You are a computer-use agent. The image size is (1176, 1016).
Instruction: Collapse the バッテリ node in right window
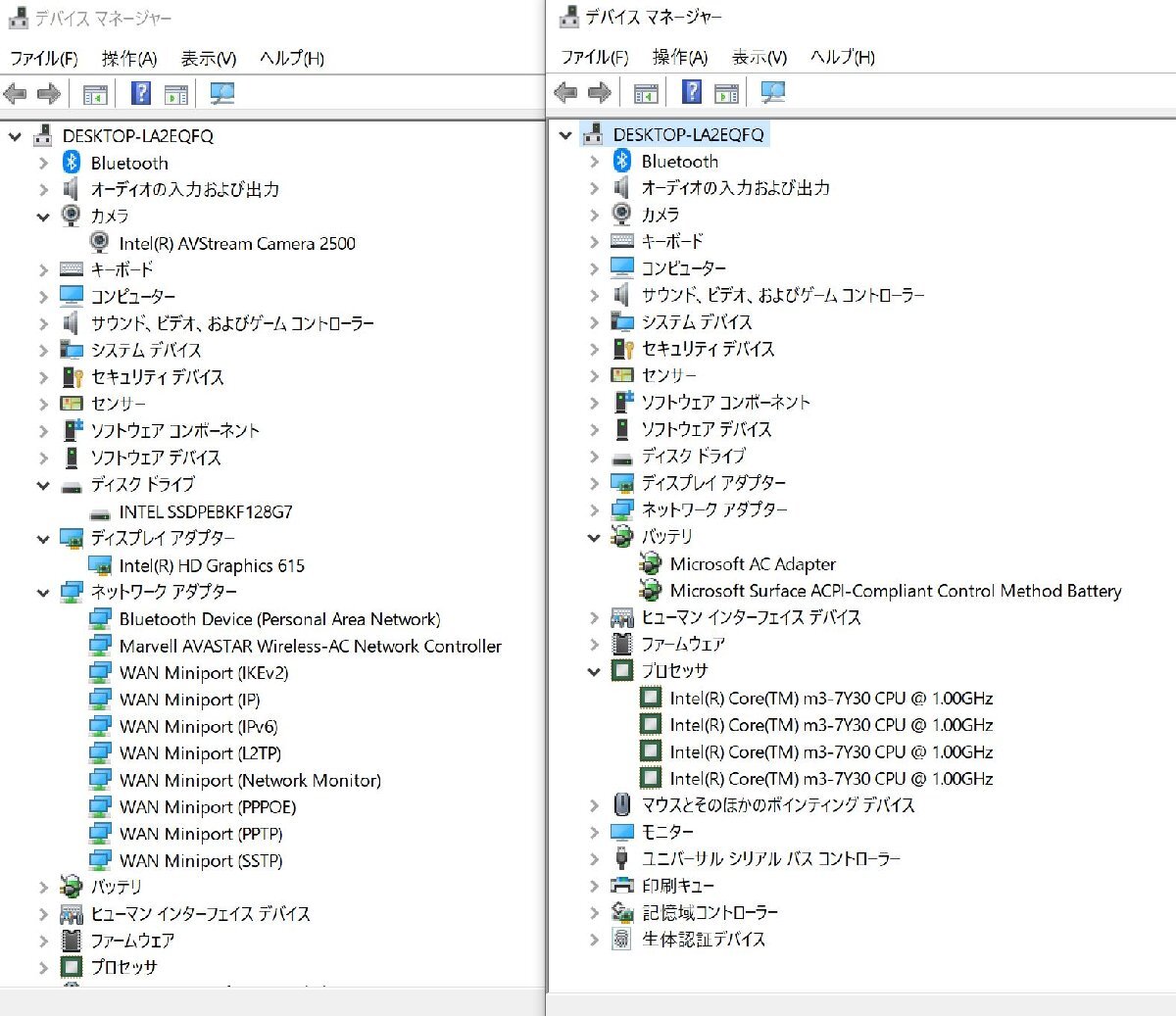[x=594, y=537]
